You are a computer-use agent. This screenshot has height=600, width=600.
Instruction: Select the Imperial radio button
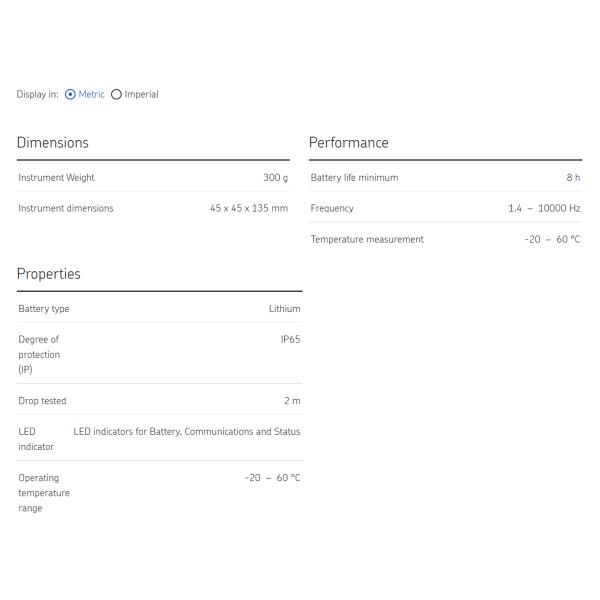click(x=116, y=95)
